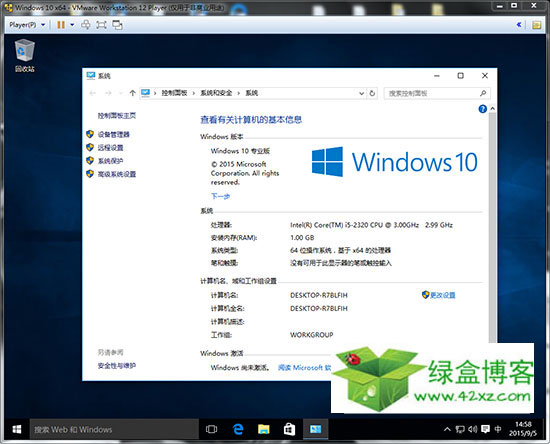550x444 pixels.
Task: Click the Windows 10 专业版 edition text
Action: (x=240, y=151)
